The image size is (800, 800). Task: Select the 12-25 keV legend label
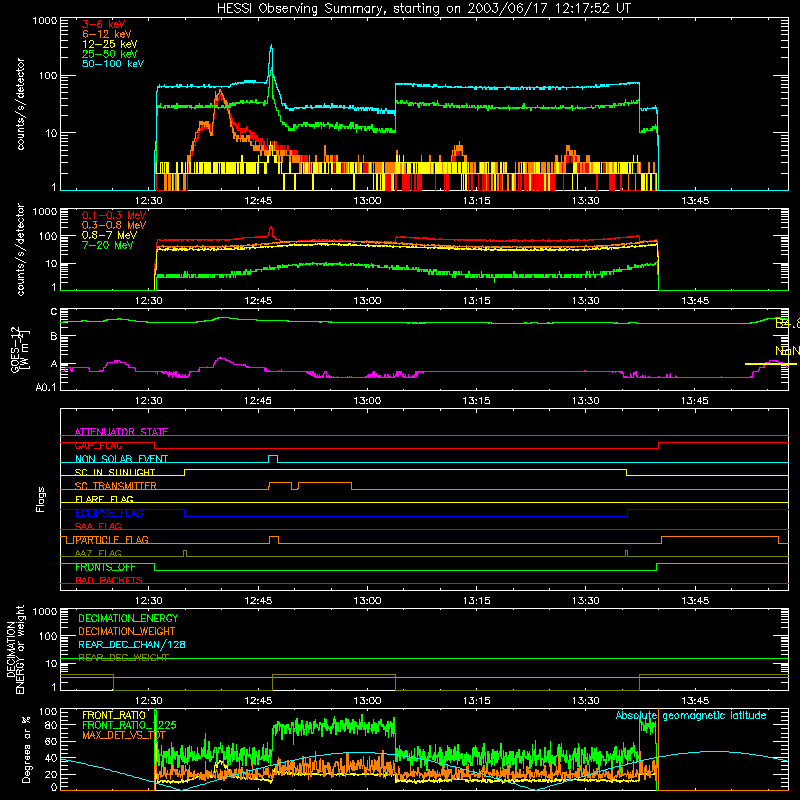click(x=110, y=44)
